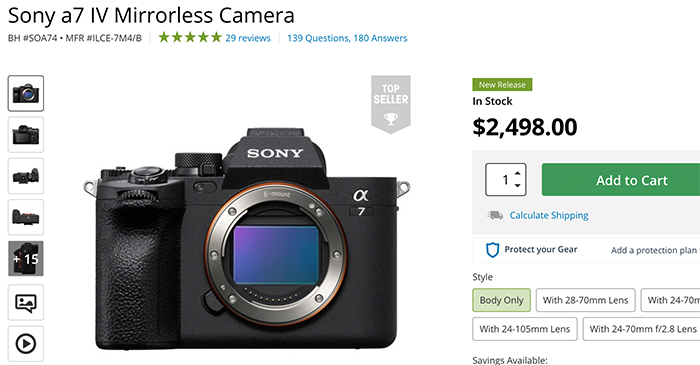Screen dimensions: 700x365
Task: Choose With 24-70mm f/2.8 Lens style
Action: tap(642, 329)
